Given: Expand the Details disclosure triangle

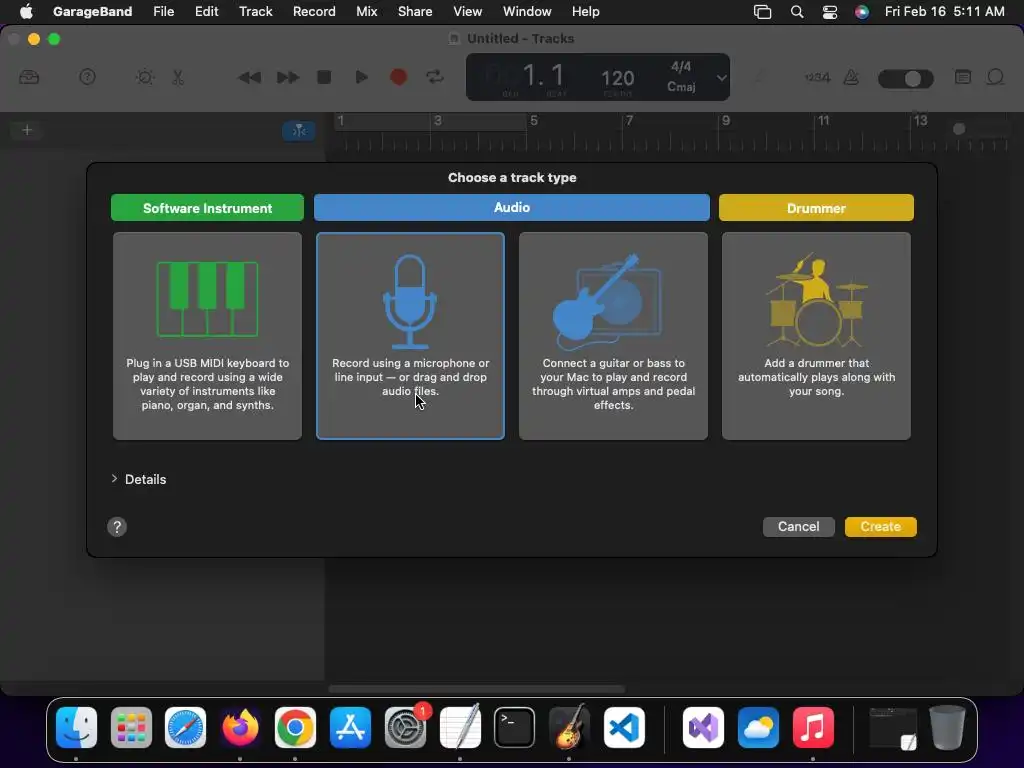Looking at the screenshot, I should [x=114, y=479].
